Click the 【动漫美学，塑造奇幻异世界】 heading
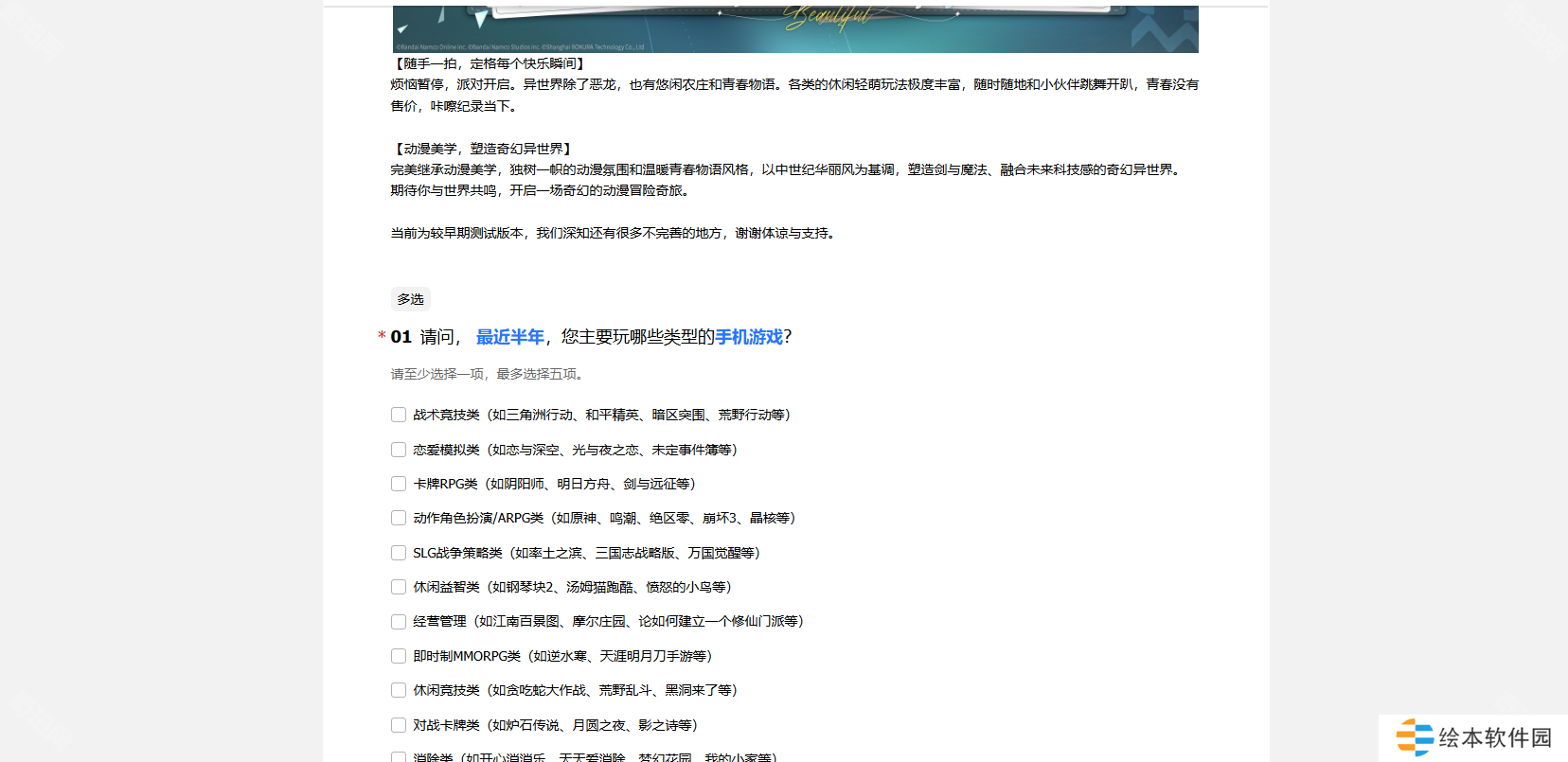Image resolution: width=1568 pixels, height=762 pixels. pyautogui.click(x=483, y=149)
